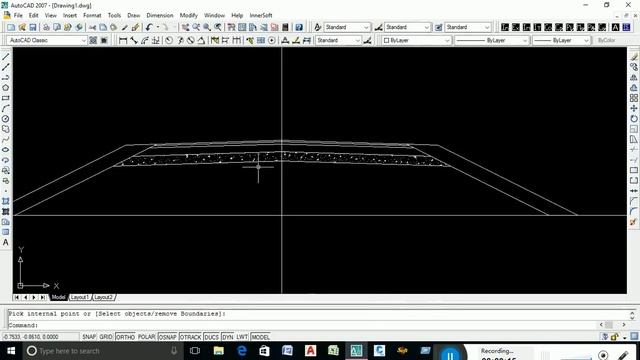
Task: Select the Erase tool in modify toolbar
Action: point(633,57)
